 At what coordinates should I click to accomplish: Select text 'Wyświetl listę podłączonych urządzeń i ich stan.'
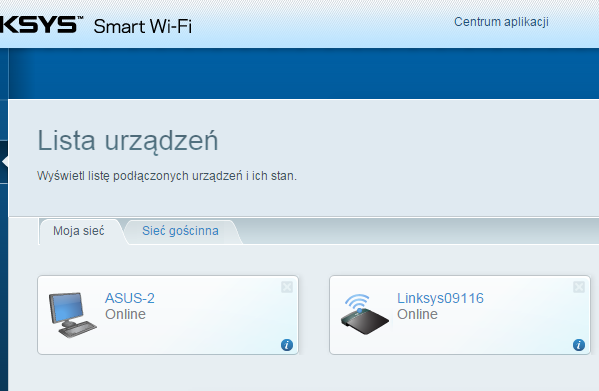(167, 176)
